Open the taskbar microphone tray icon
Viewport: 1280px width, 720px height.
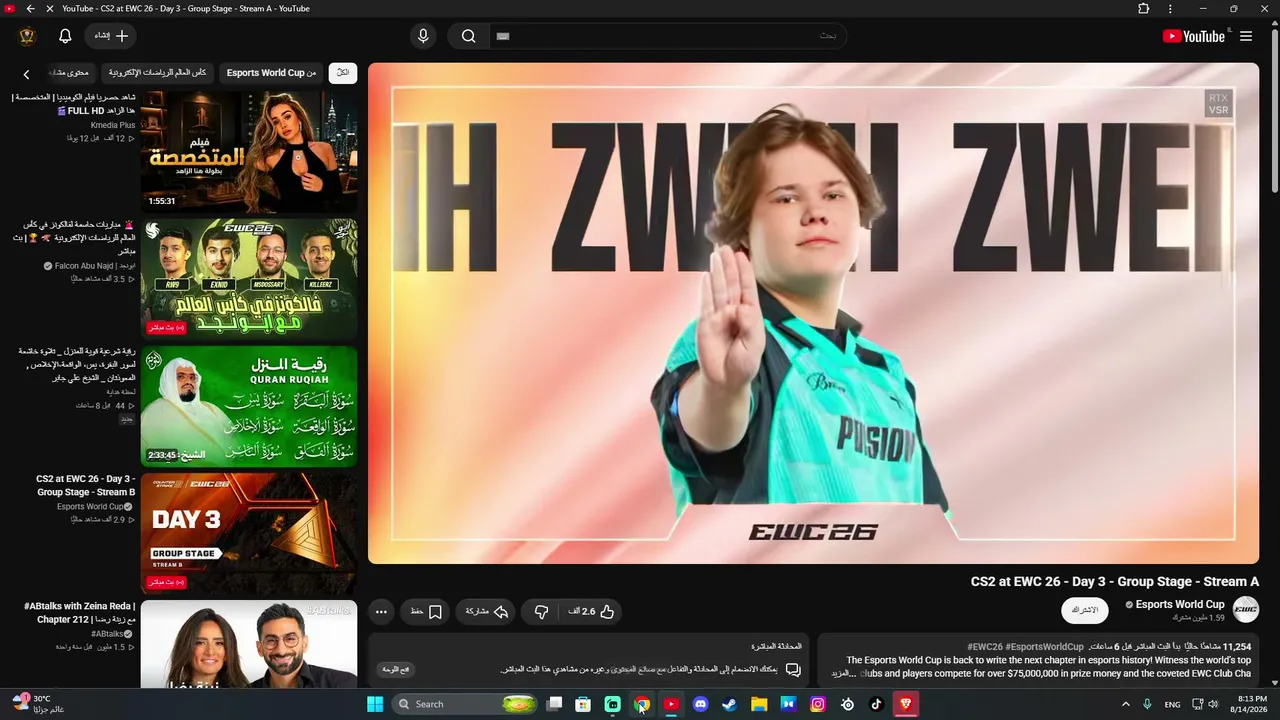point(1147,704)
